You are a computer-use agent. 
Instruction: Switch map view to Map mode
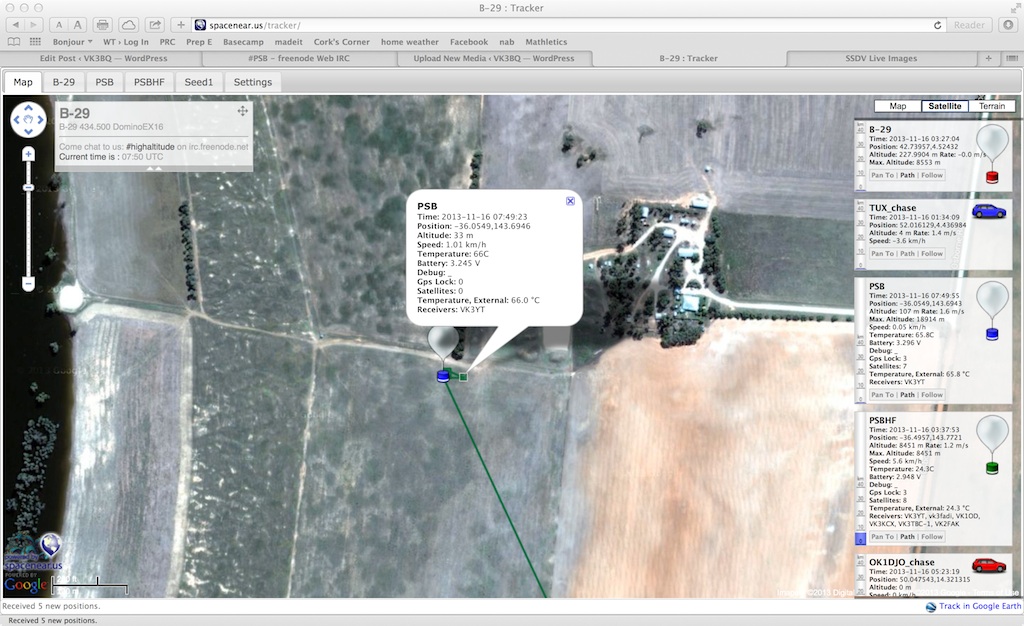tap(897, 106)
